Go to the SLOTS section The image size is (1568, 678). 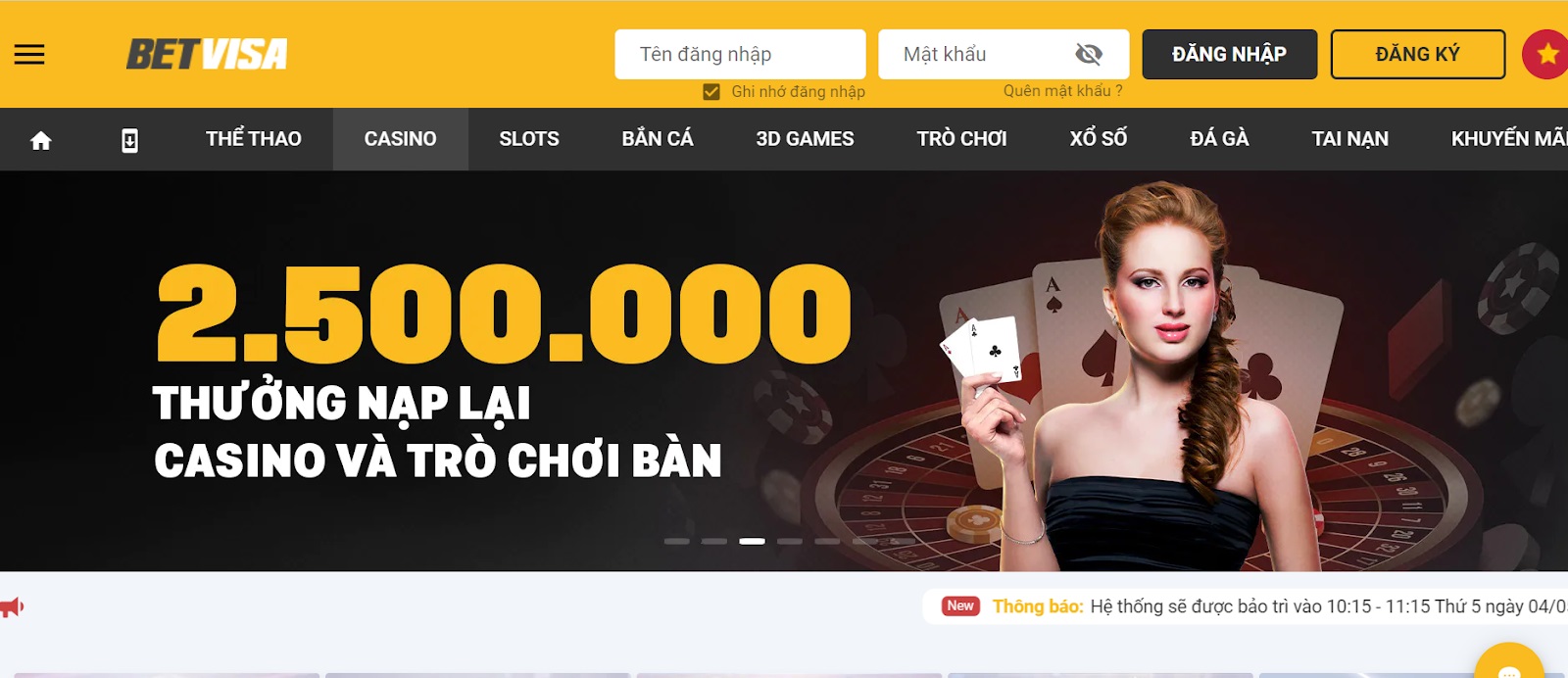(x=529, y=139)
